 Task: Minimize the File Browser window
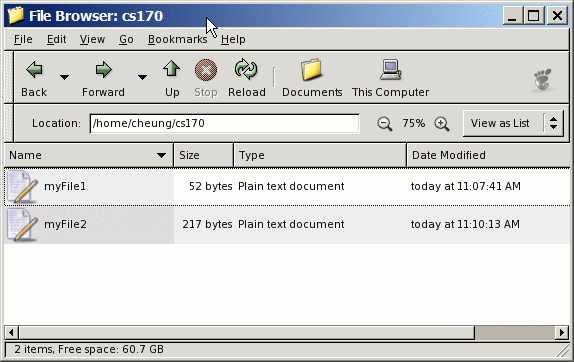pyautogui.click(x=512, y=16)
